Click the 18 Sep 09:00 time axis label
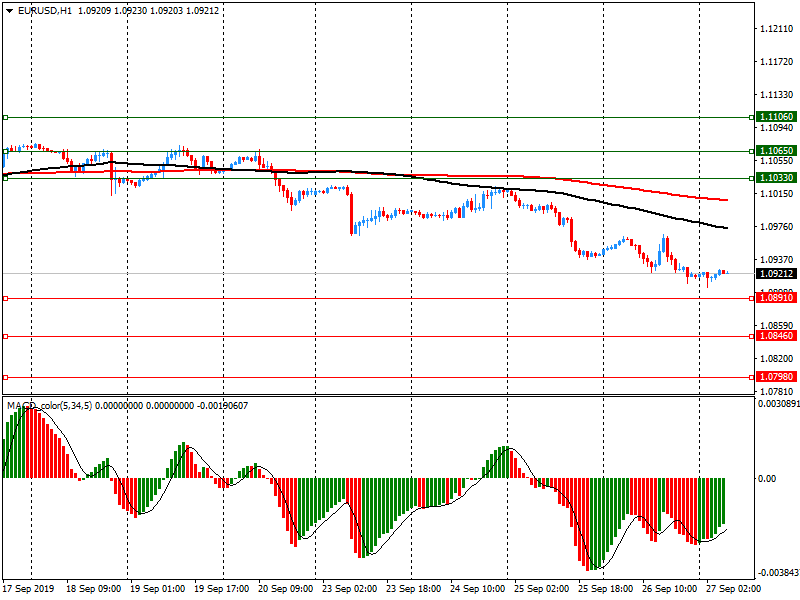The width and height of the screenshot is (800, 600). coord(93,589)
